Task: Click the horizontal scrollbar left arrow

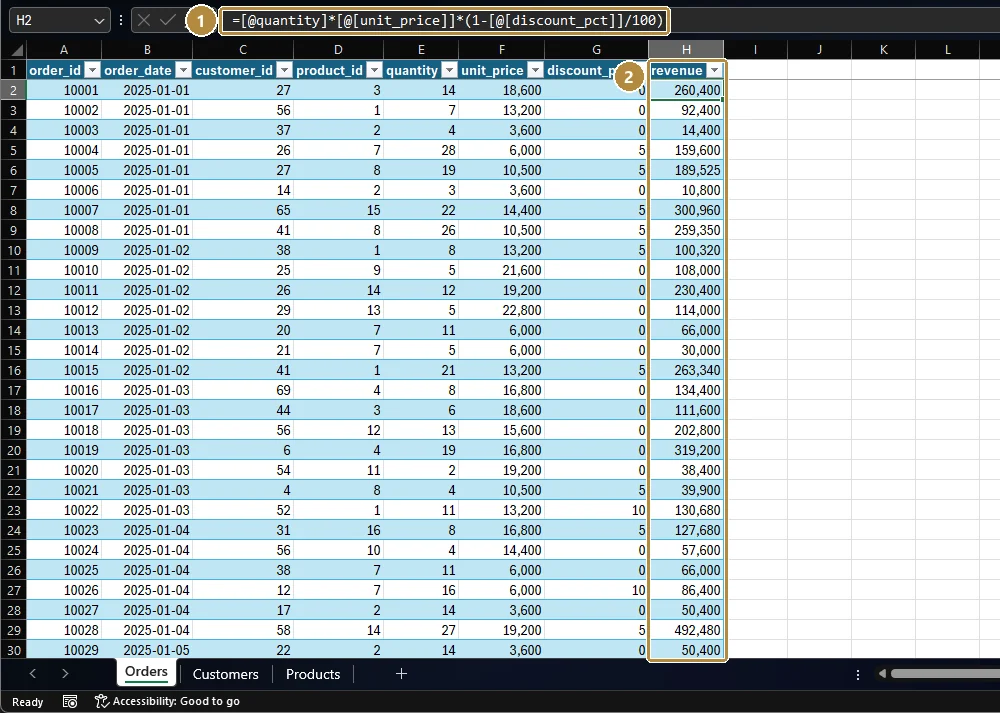Action: tap(882, 673)
